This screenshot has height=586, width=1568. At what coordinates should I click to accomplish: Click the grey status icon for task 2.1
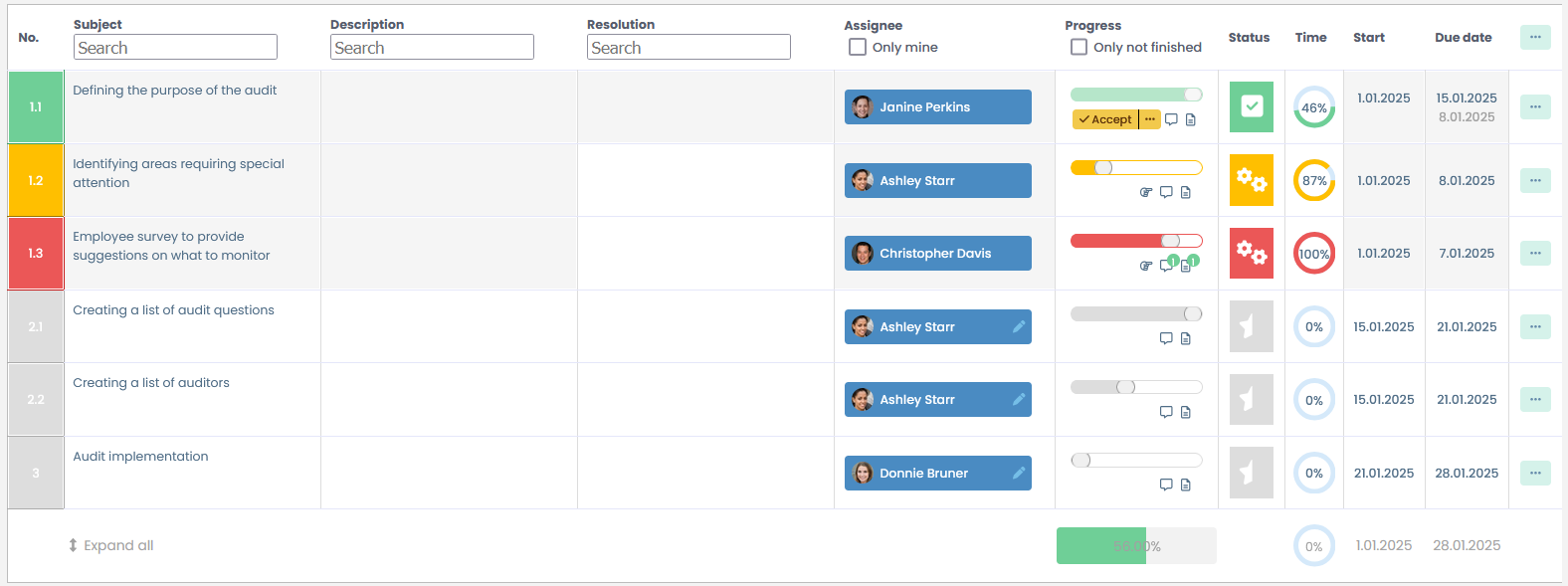pyautogui.click(x=1251, y=326)
